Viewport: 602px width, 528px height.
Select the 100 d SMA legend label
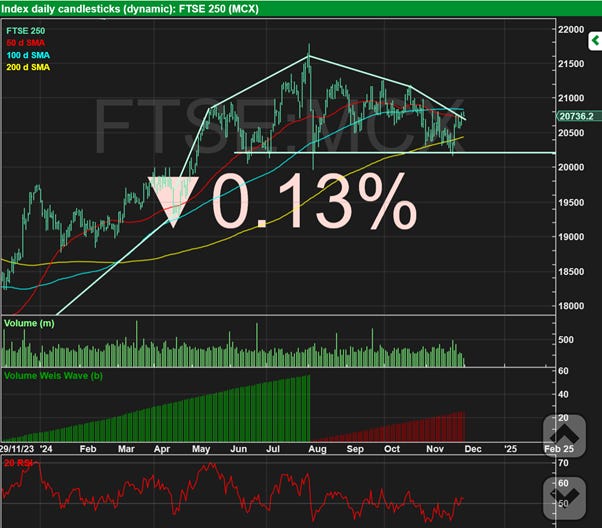point(28,55)
